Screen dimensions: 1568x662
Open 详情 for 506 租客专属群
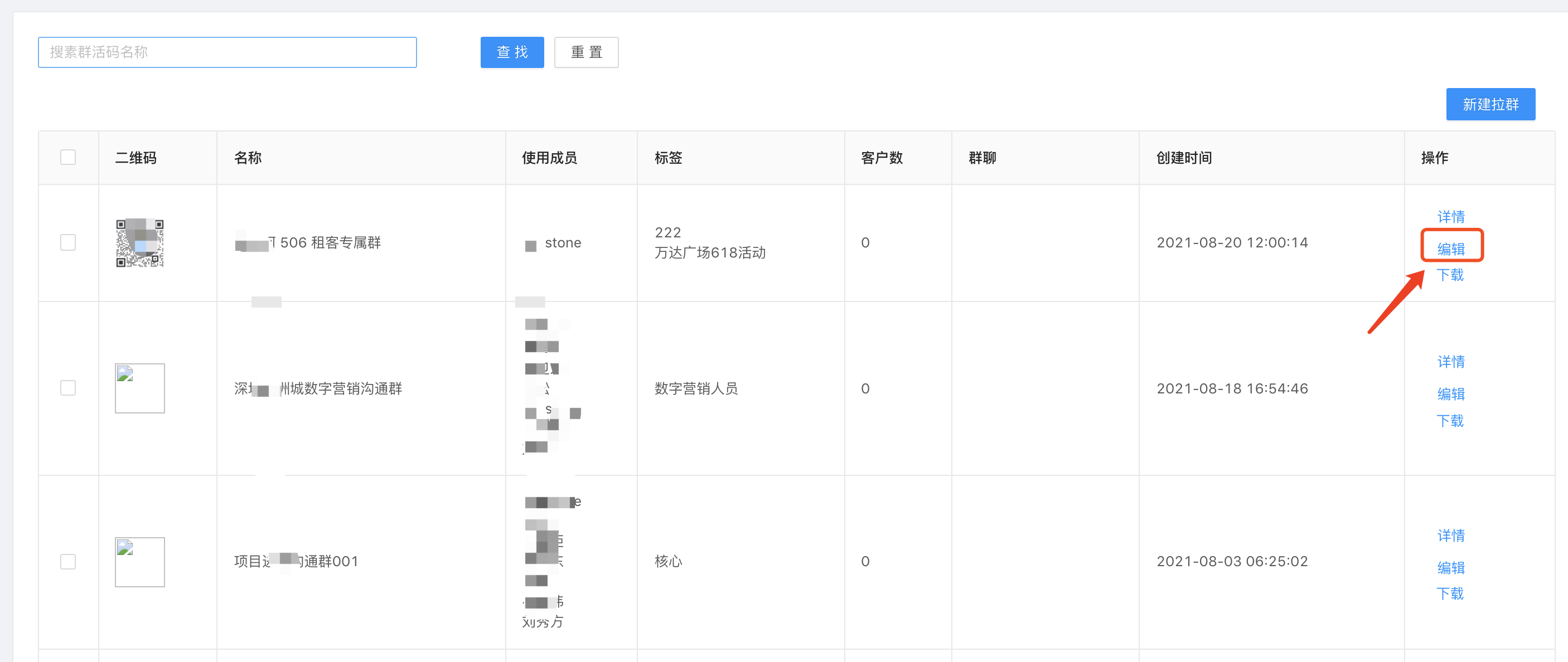coord(1450,217)
